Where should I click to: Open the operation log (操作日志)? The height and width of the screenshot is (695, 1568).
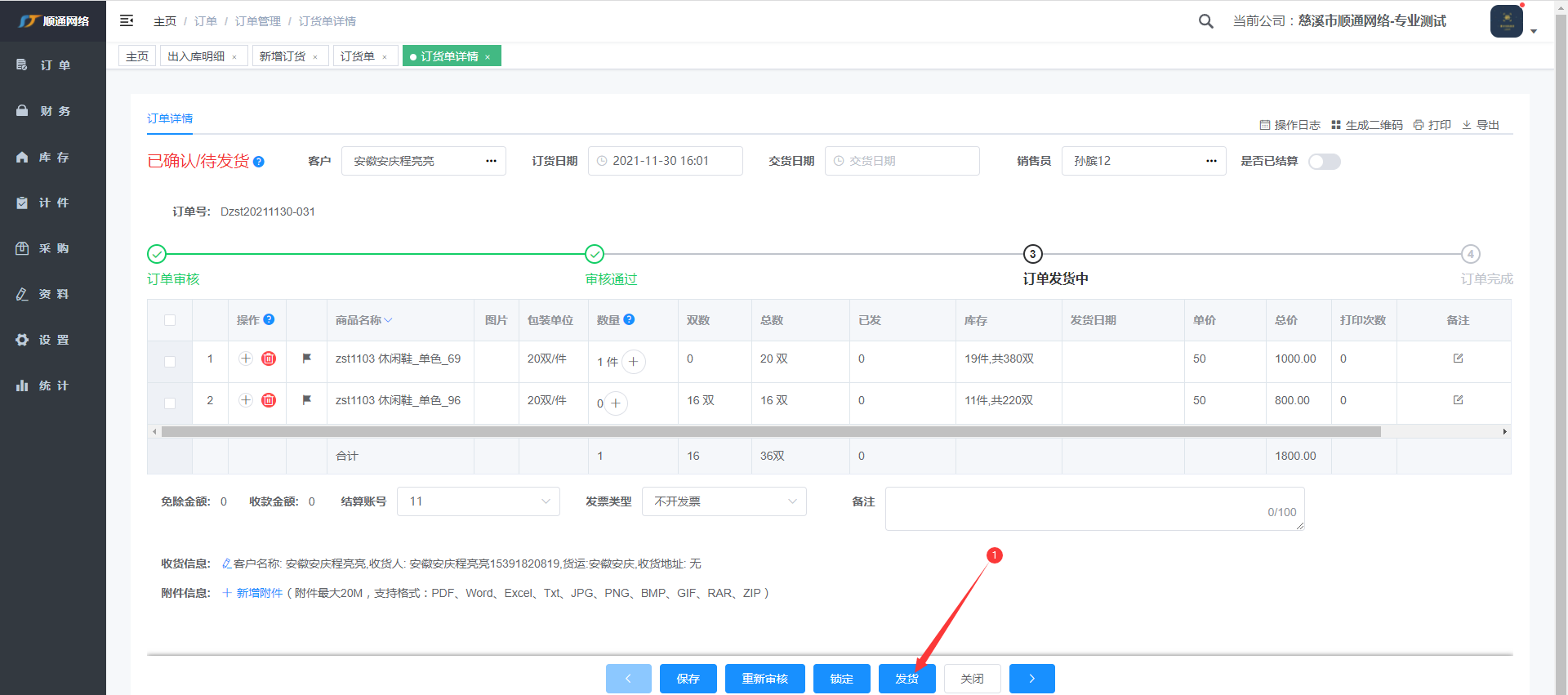1290,125
